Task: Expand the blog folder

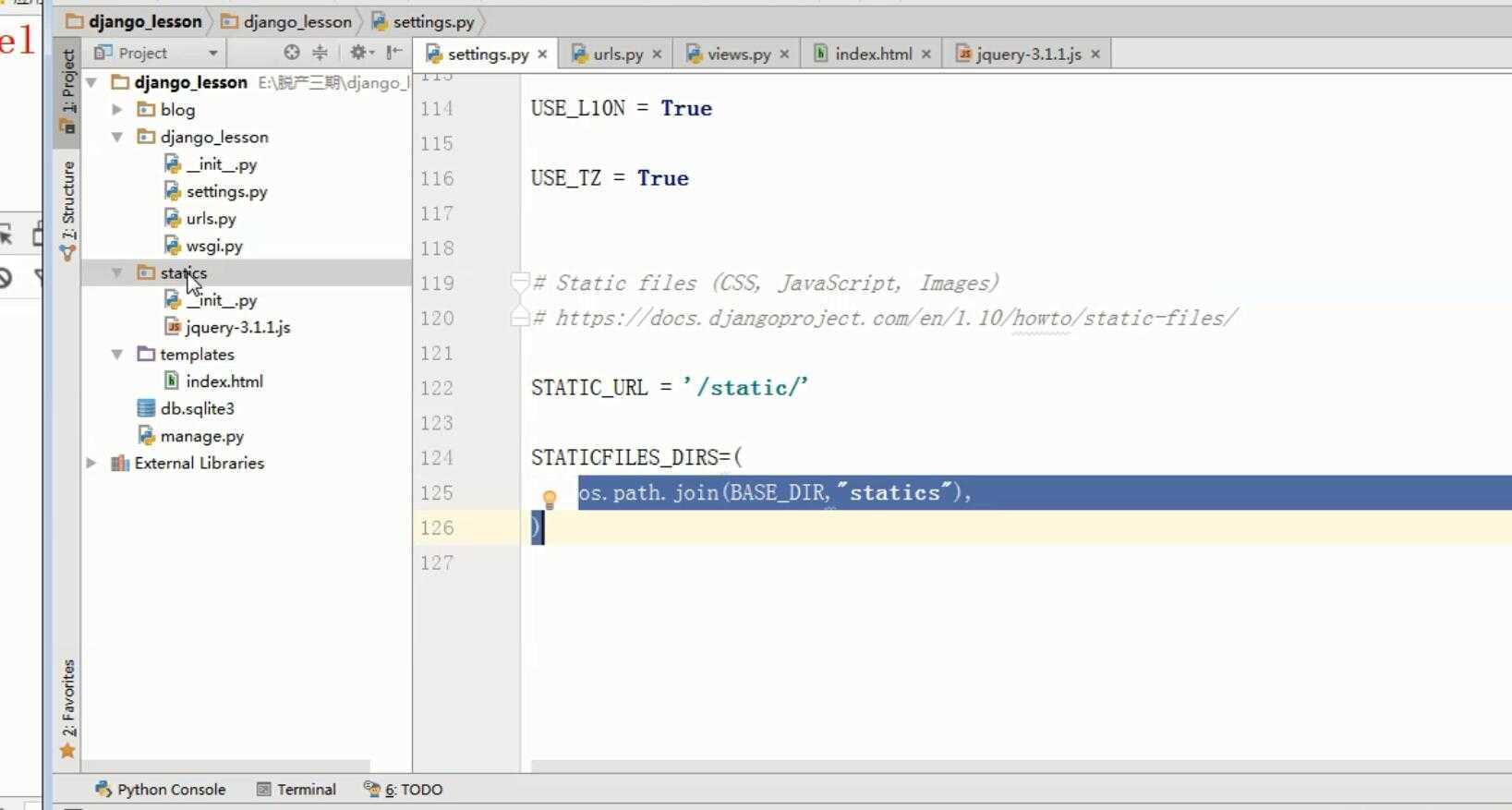Action: click(x=117, y=109)
